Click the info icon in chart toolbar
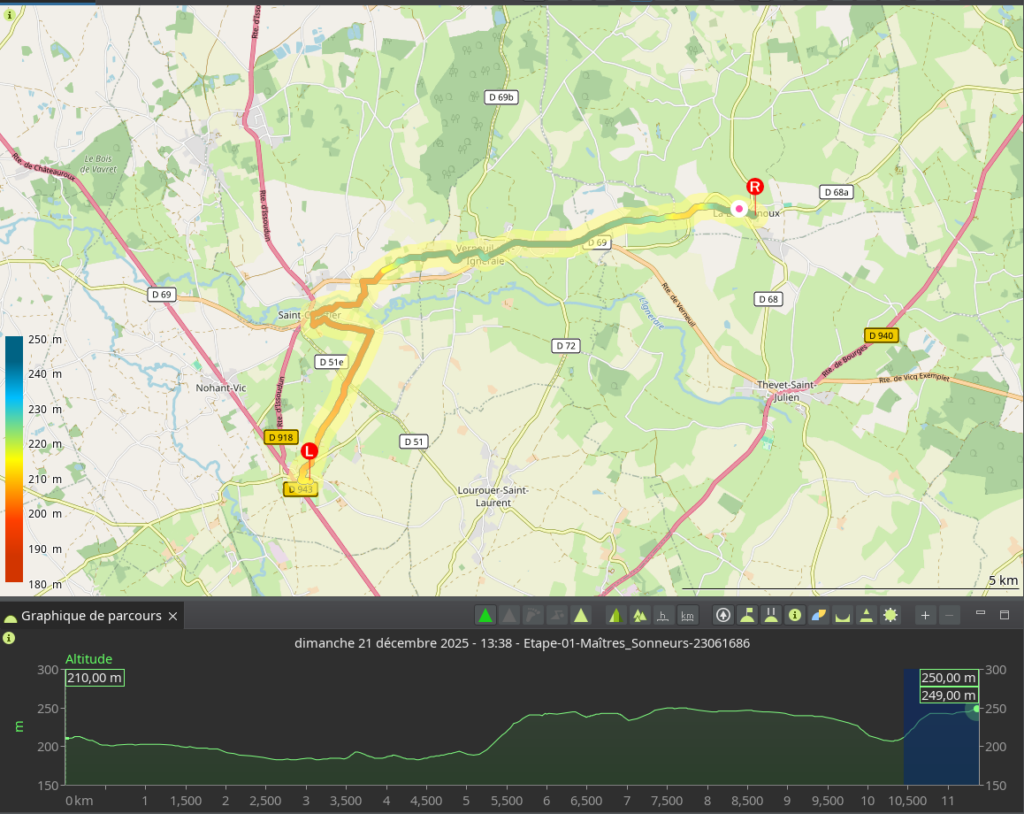Image resolution: width=1024 pixels, height=814 pixels. click(795, 615)
